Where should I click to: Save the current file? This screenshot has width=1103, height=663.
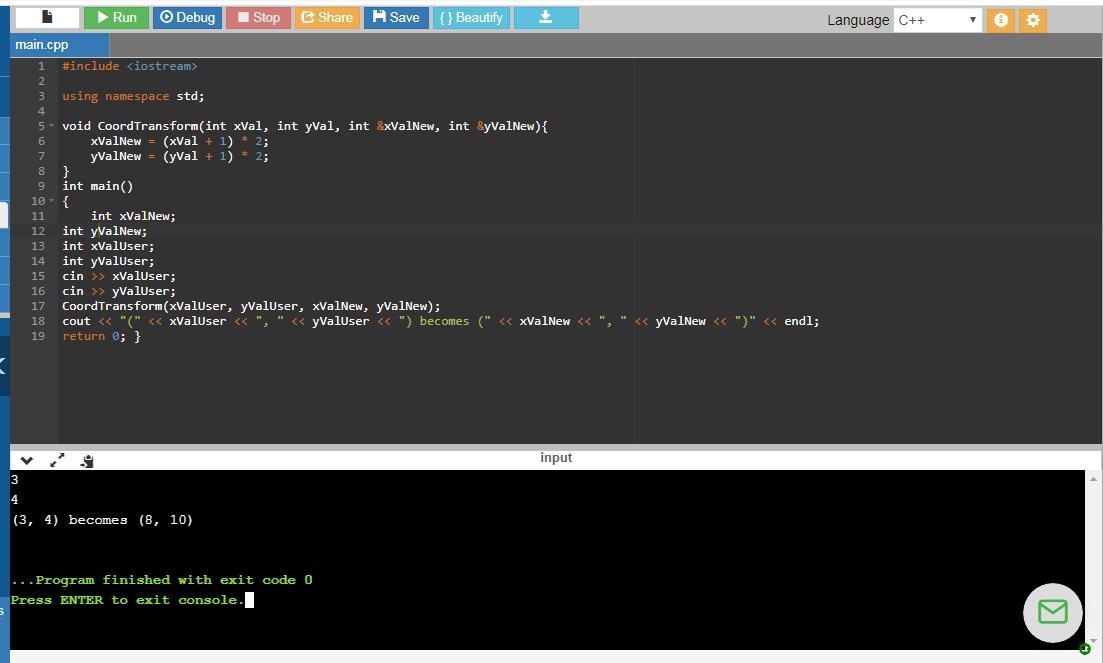[396, 18]
